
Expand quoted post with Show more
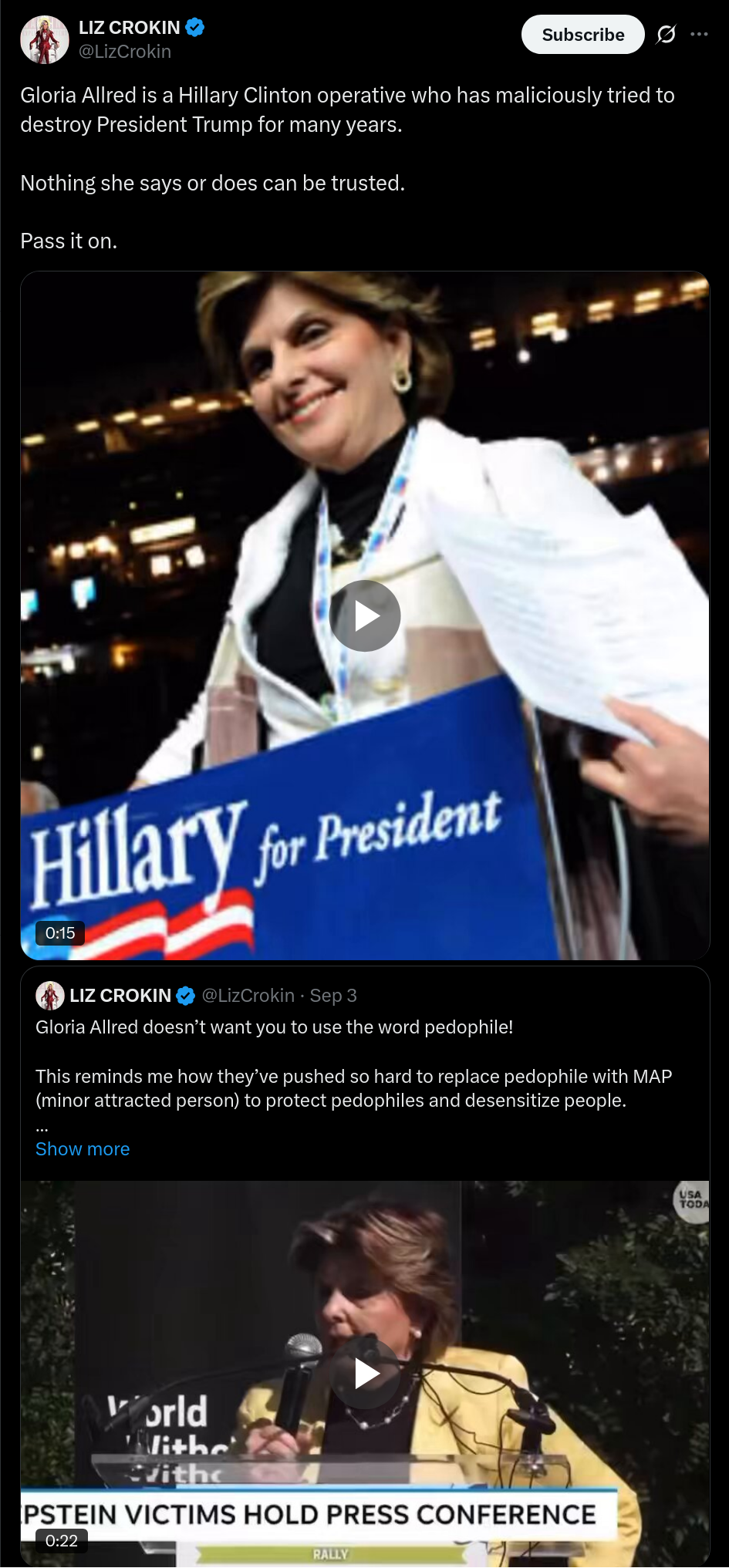83,1148
